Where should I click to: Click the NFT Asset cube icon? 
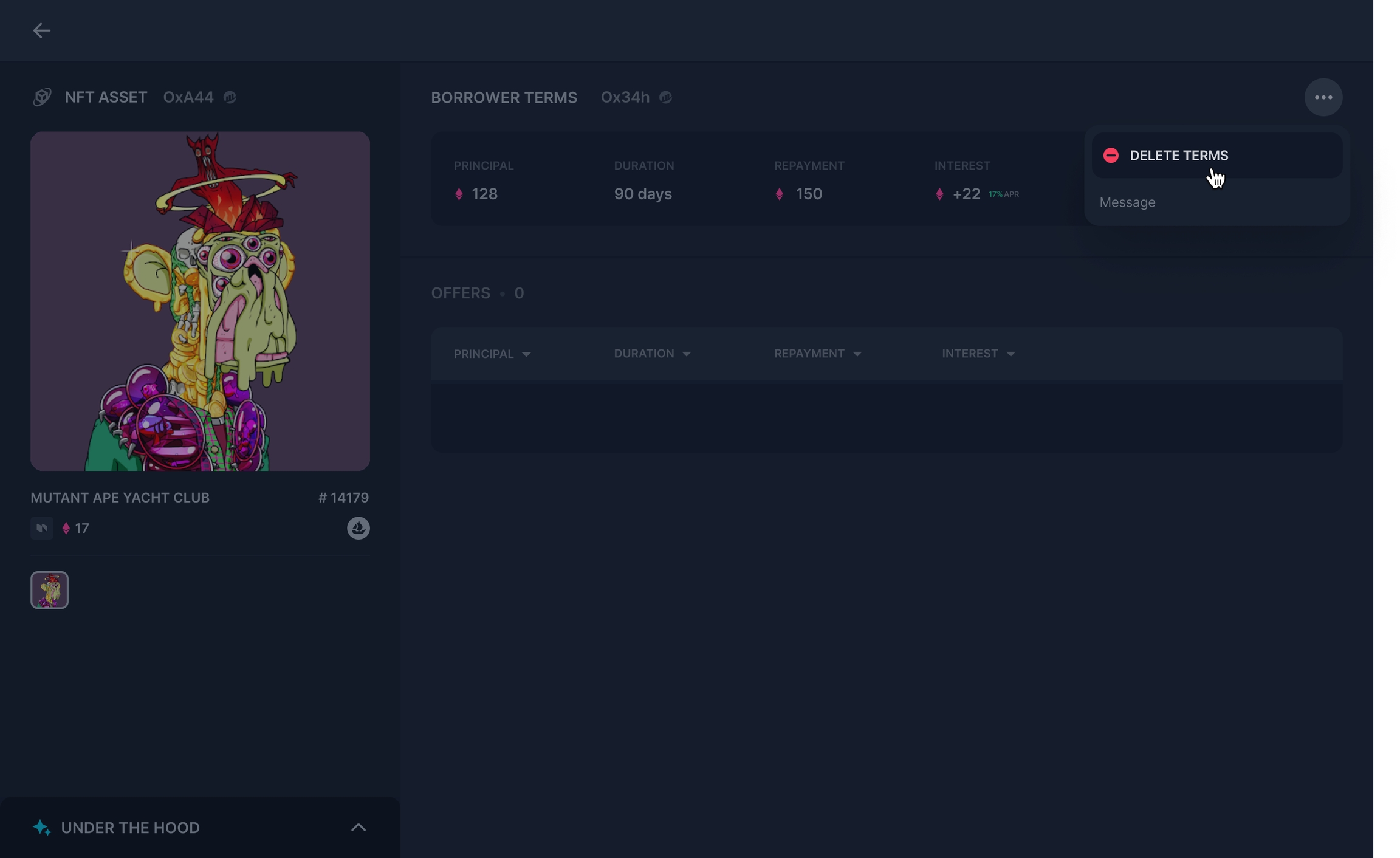pos(42,97)
